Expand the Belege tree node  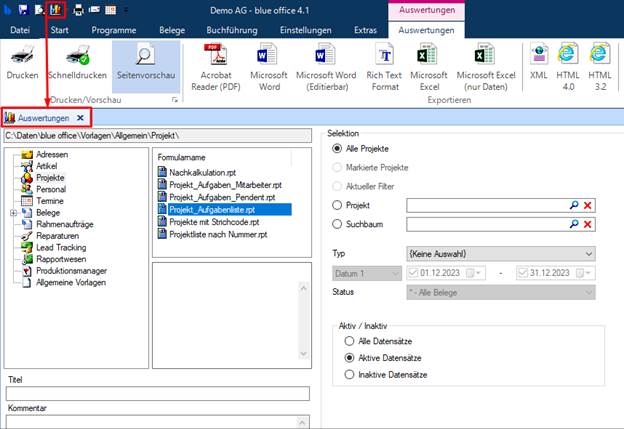tap(13, 213)
